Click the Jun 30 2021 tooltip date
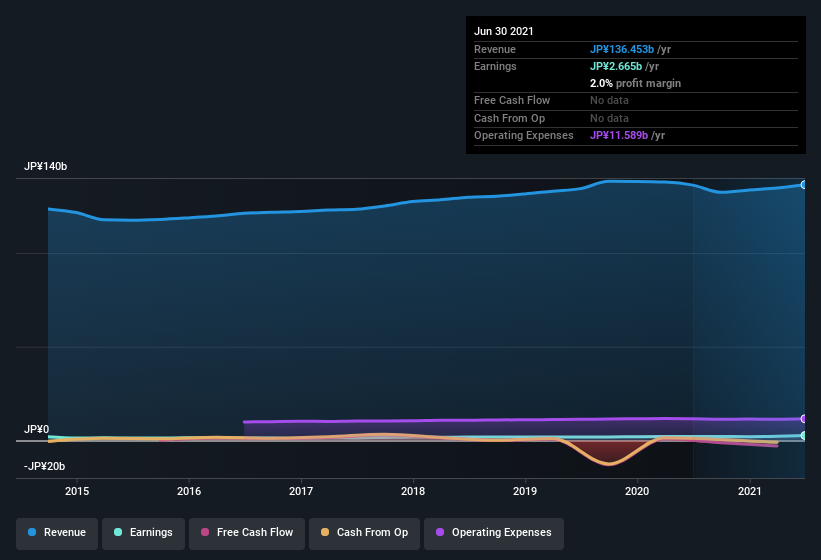This screenshot has height=560, width=821. tap(504, 31)
